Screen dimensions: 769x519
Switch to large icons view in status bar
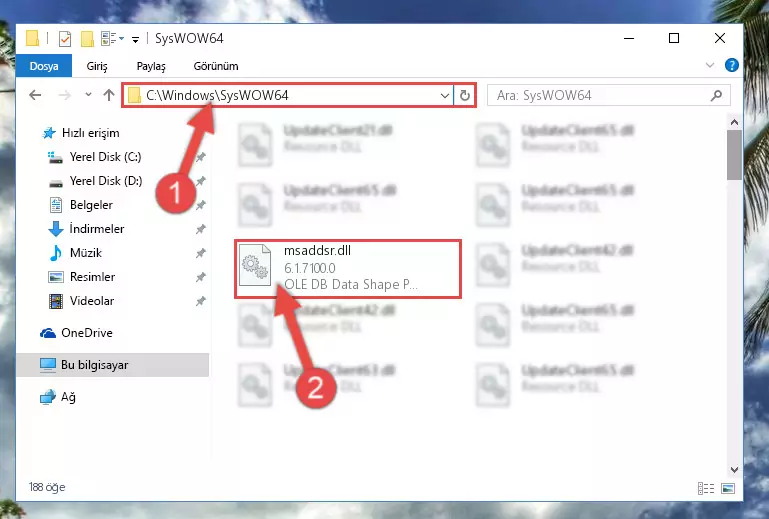coord(728,488)
